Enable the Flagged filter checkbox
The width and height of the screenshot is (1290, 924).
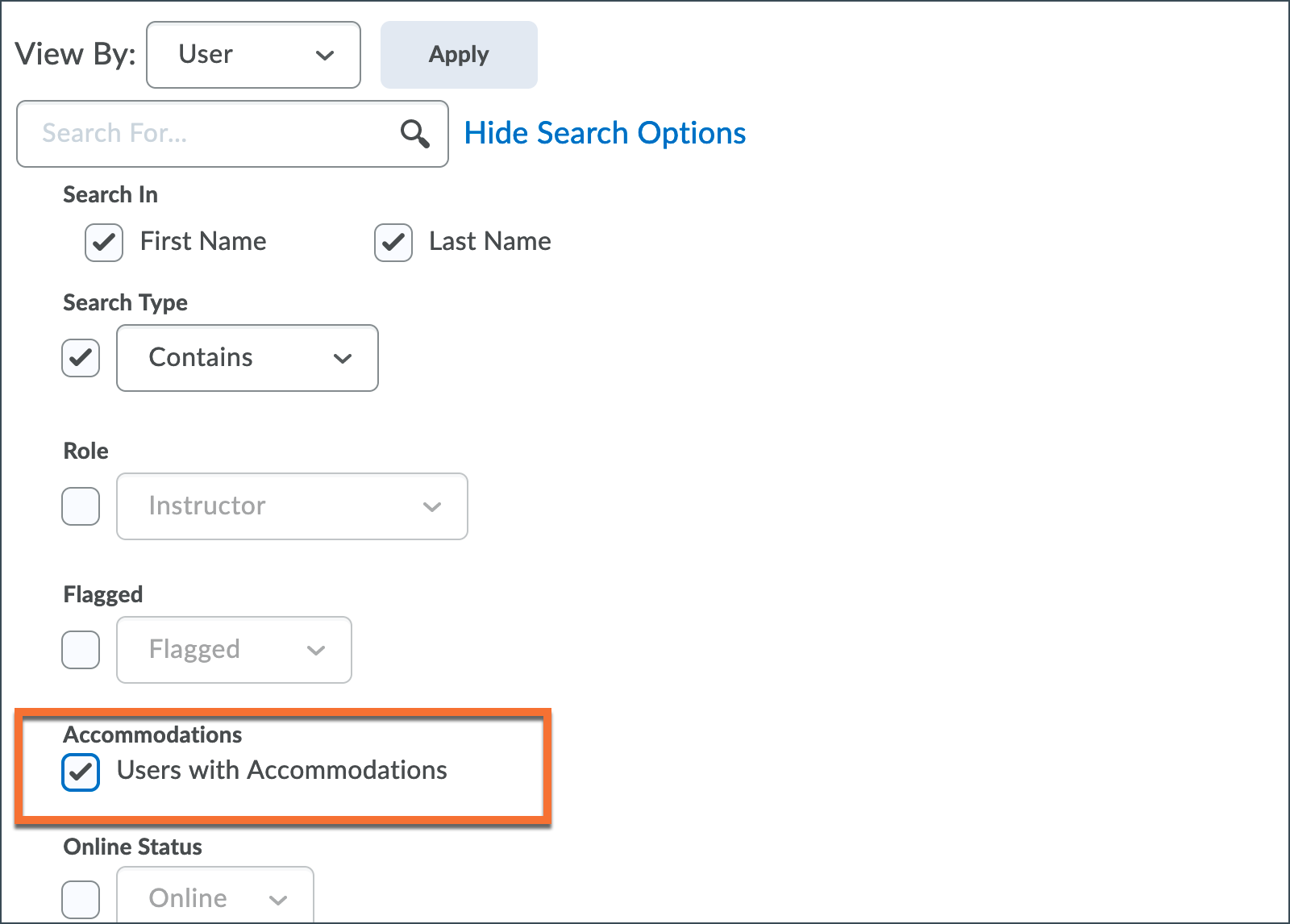[81, 650]
